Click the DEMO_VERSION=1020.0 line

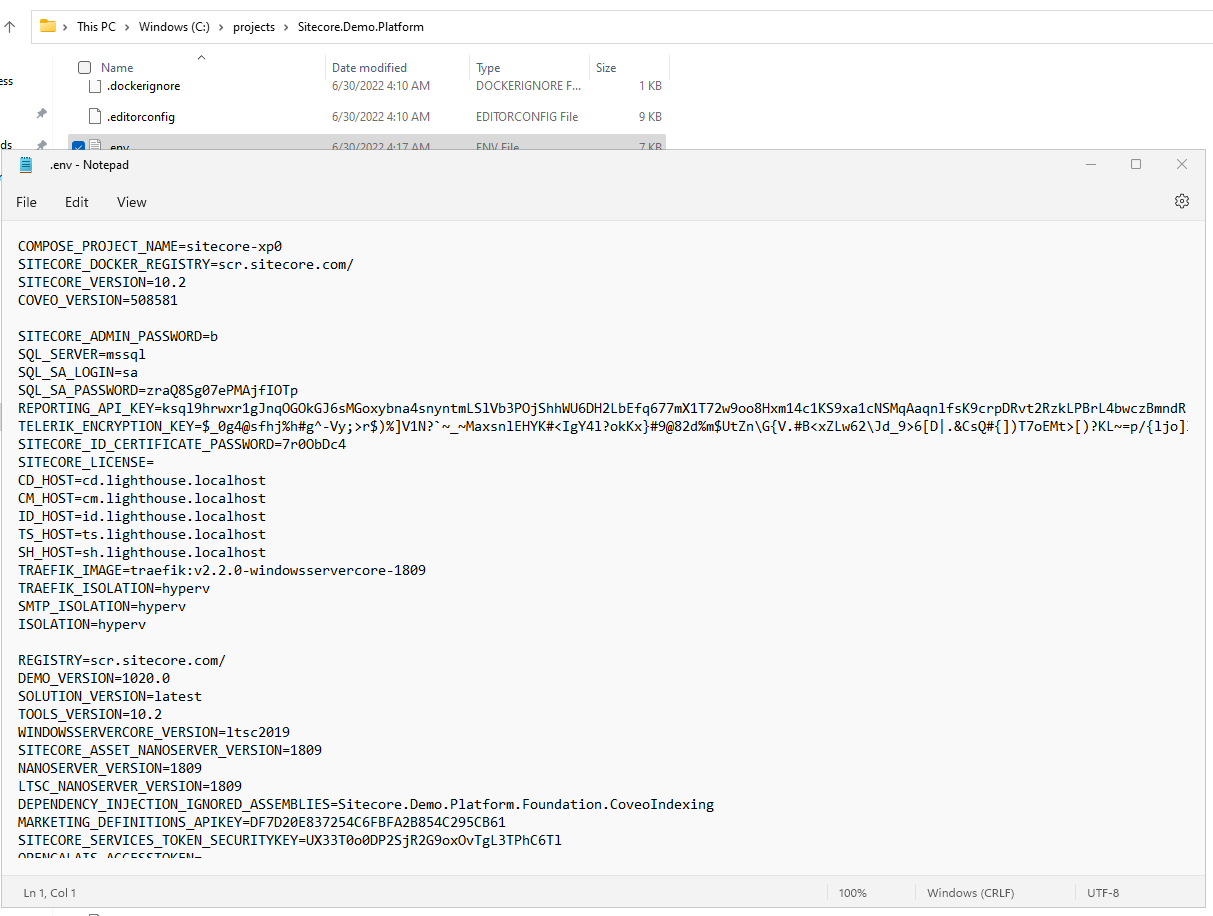pos(94,678)
